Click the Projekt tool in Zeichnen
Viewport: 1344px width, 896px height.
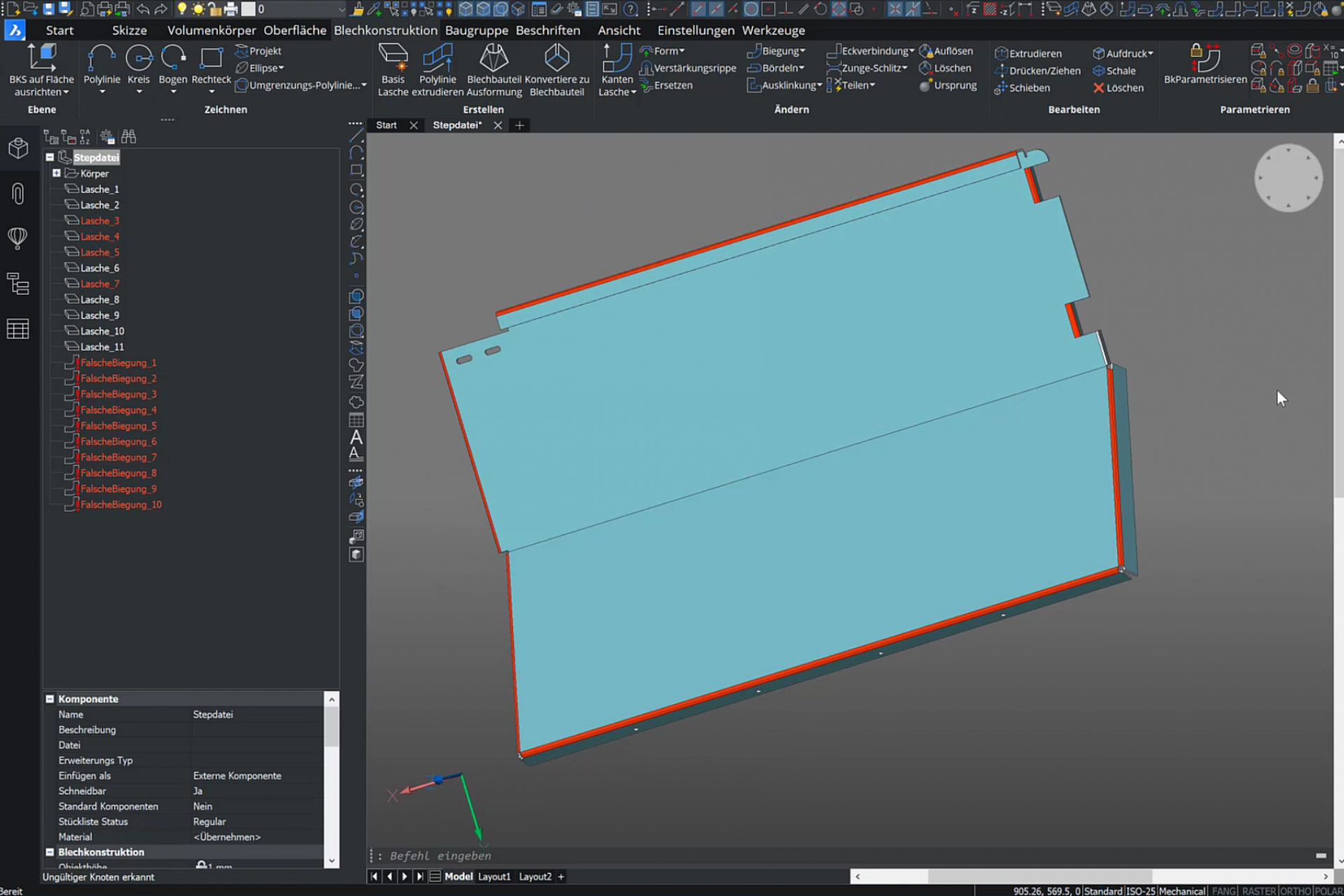258,51
